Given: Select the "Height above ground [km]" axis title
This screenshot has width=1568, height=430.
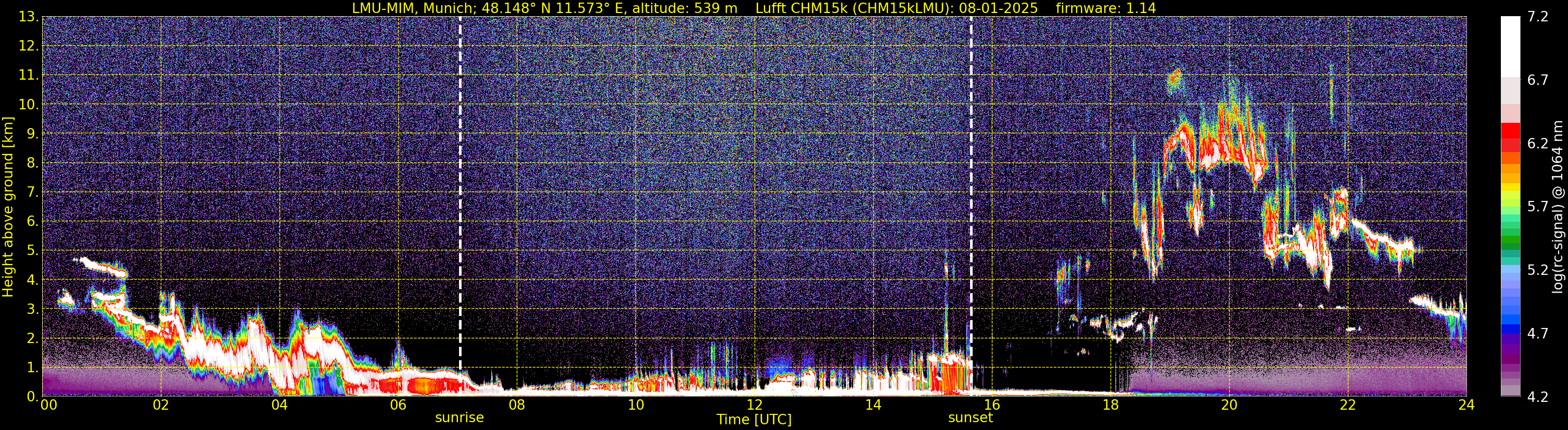Looking at the screenshot, I should [8, 207].
